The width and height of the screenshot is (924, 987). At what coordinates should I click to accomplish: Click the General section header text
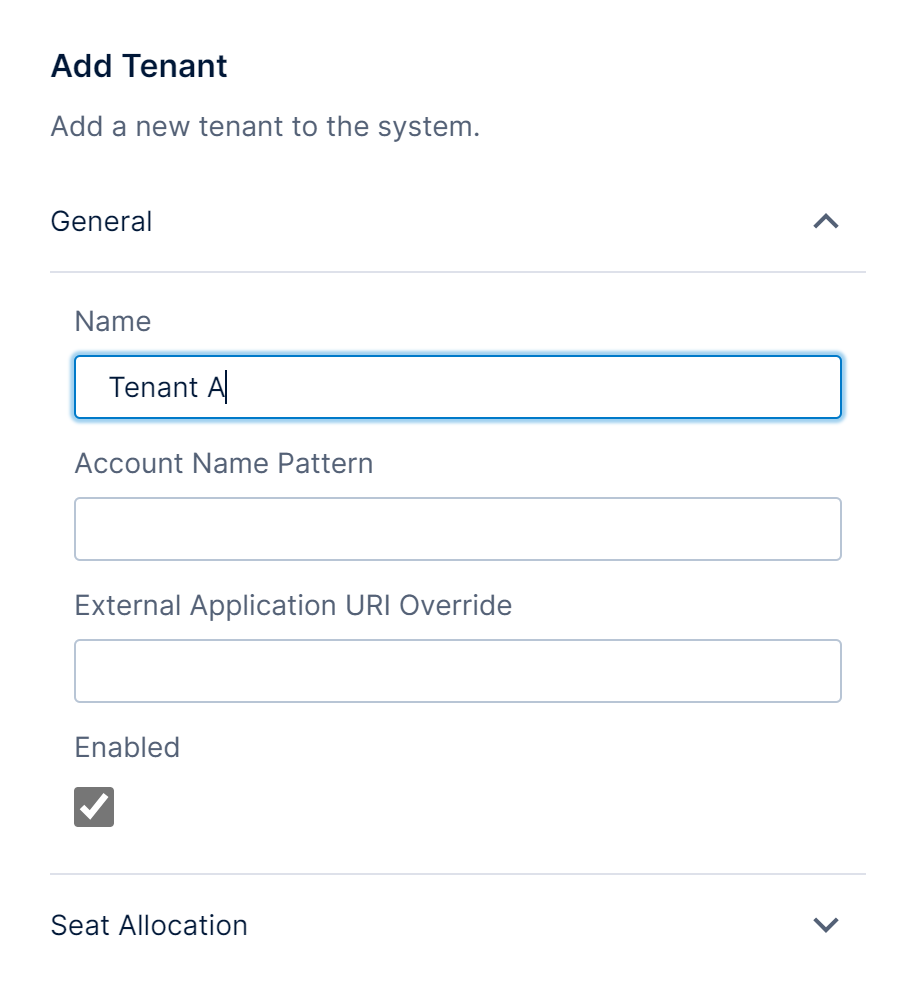pos(101,221)
